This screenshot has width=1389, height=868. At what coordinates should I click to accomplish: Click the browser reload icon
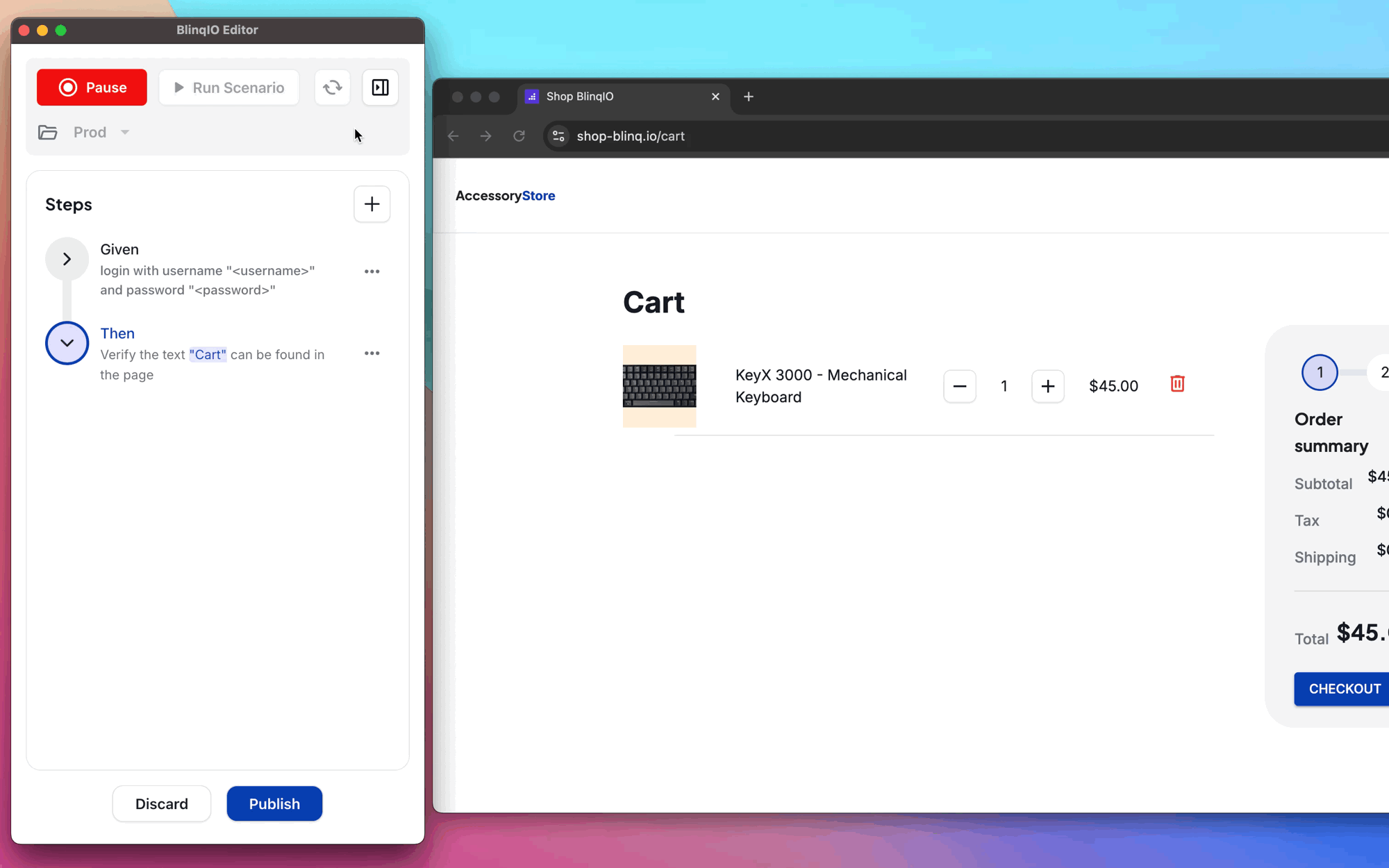[x=520, y=136]
